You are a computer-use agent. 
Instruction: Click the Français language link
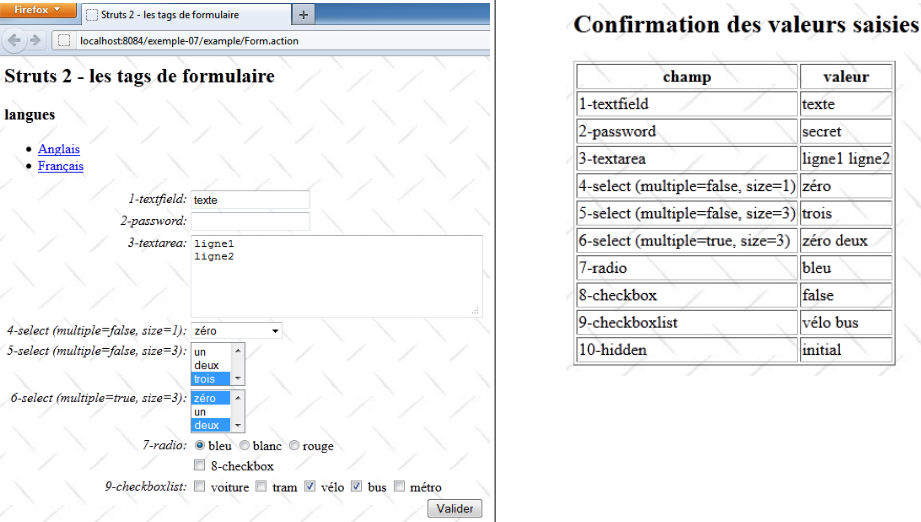coord(60,166)
